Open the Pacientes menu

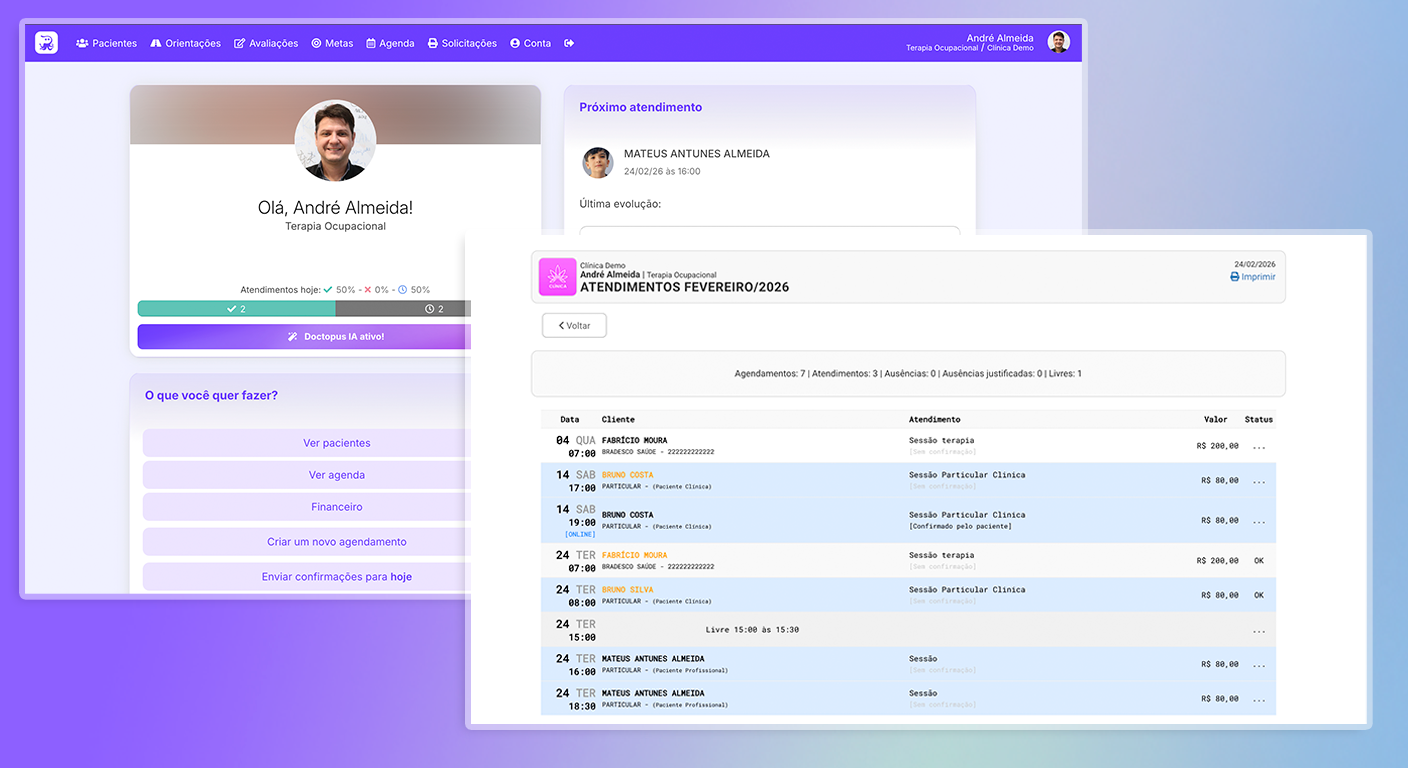[106, 43]
